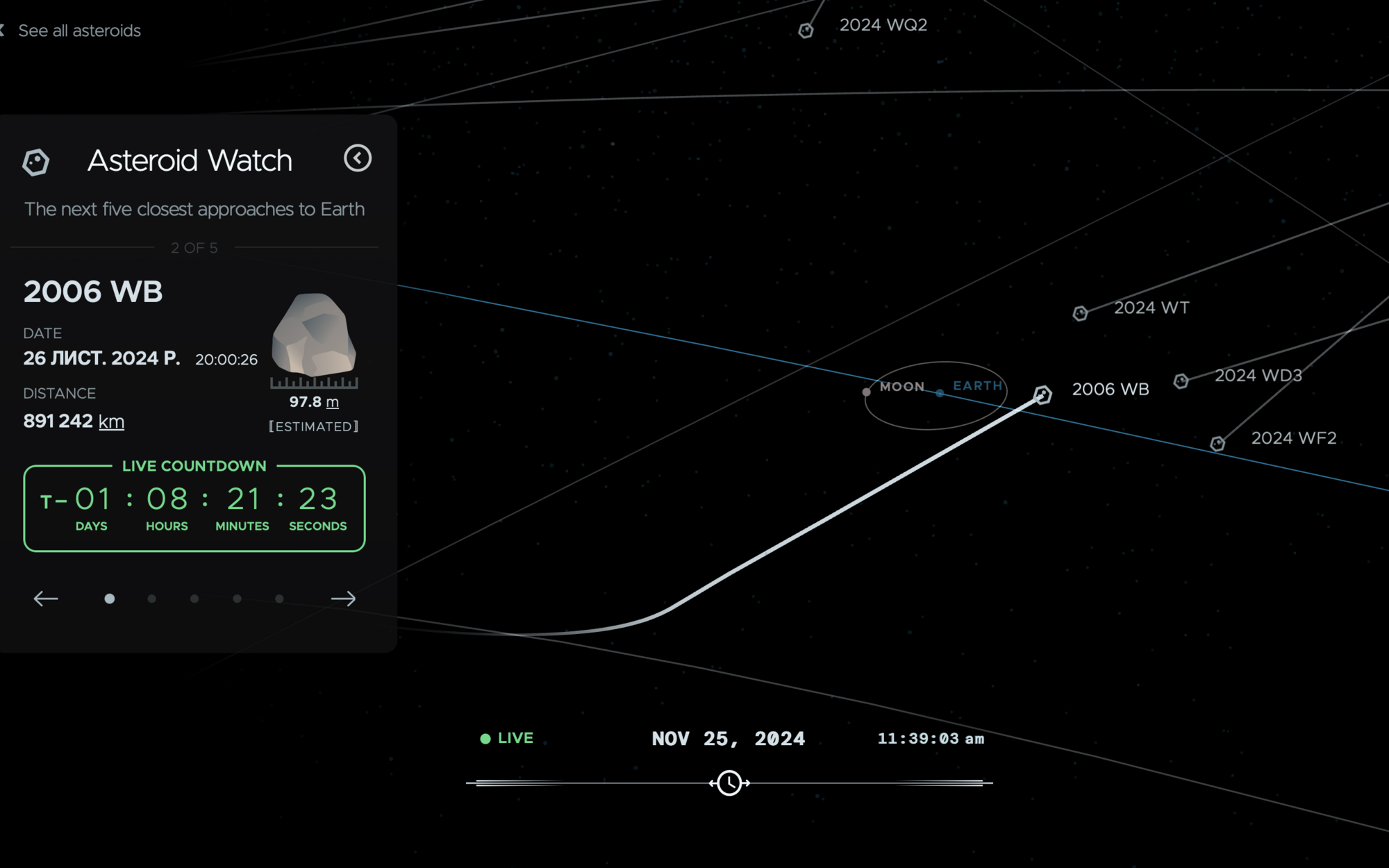
Task: Click the Earth label in the map
Action: (978, 385)
